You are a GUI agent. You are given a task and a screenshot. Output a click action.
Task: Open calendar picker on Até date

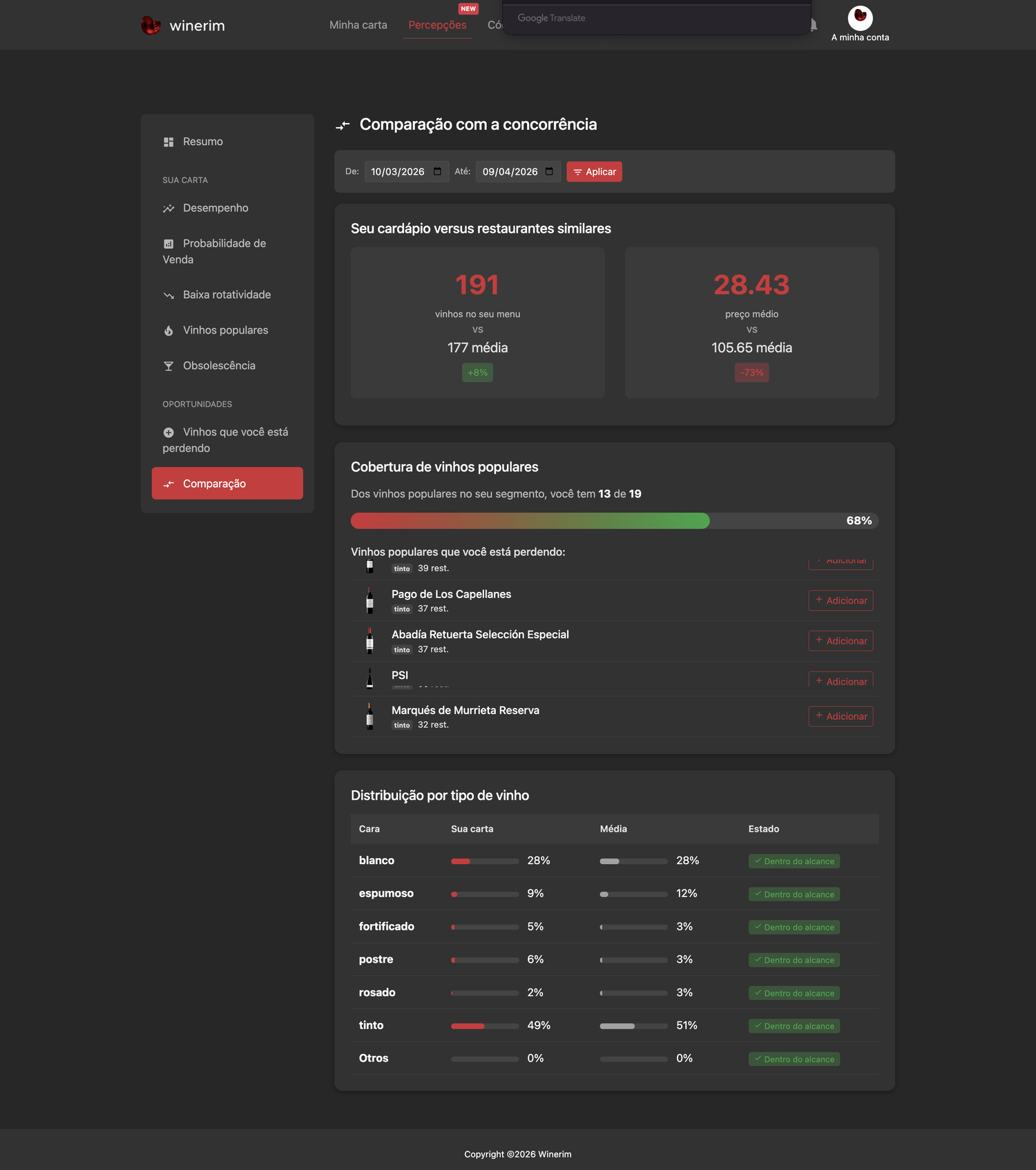(549, 171)
